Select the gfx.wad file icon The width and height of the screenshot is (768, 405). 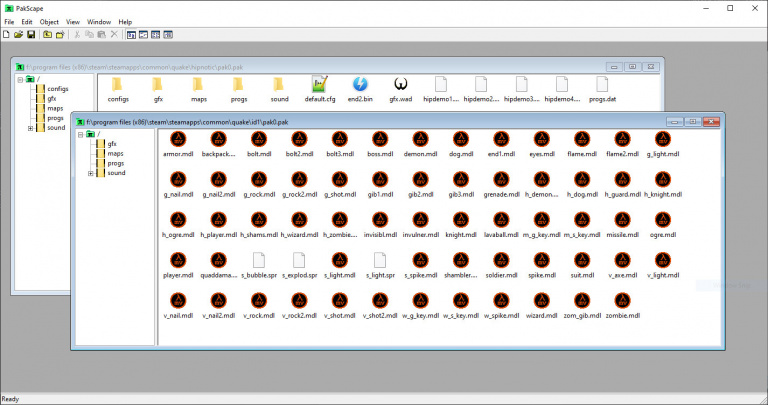tap(401, 87)
